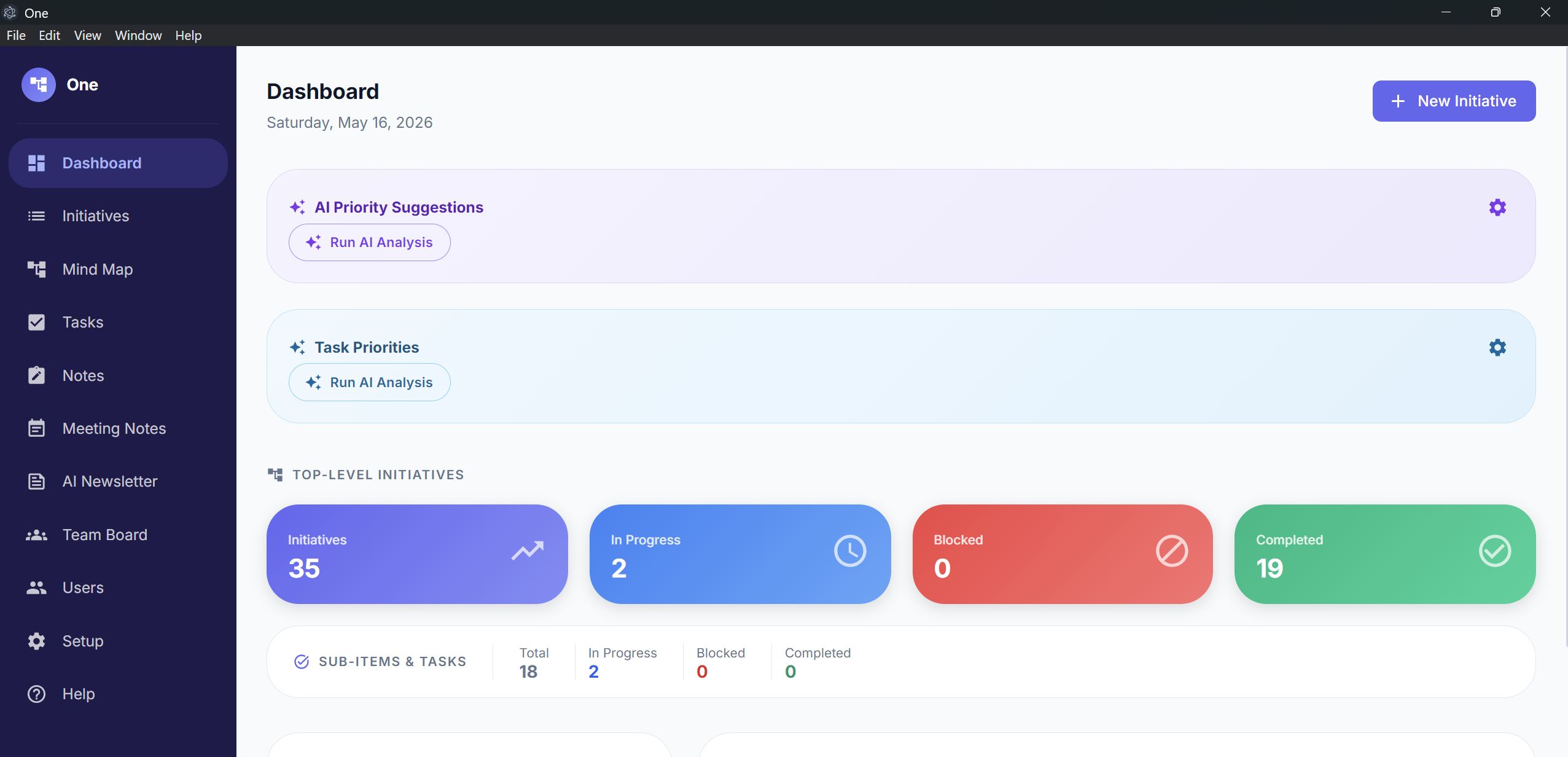The width and height of the screenshot is (1568, 757).
Task: Open the Completed 19 summary card
Action: point(1385,554)
